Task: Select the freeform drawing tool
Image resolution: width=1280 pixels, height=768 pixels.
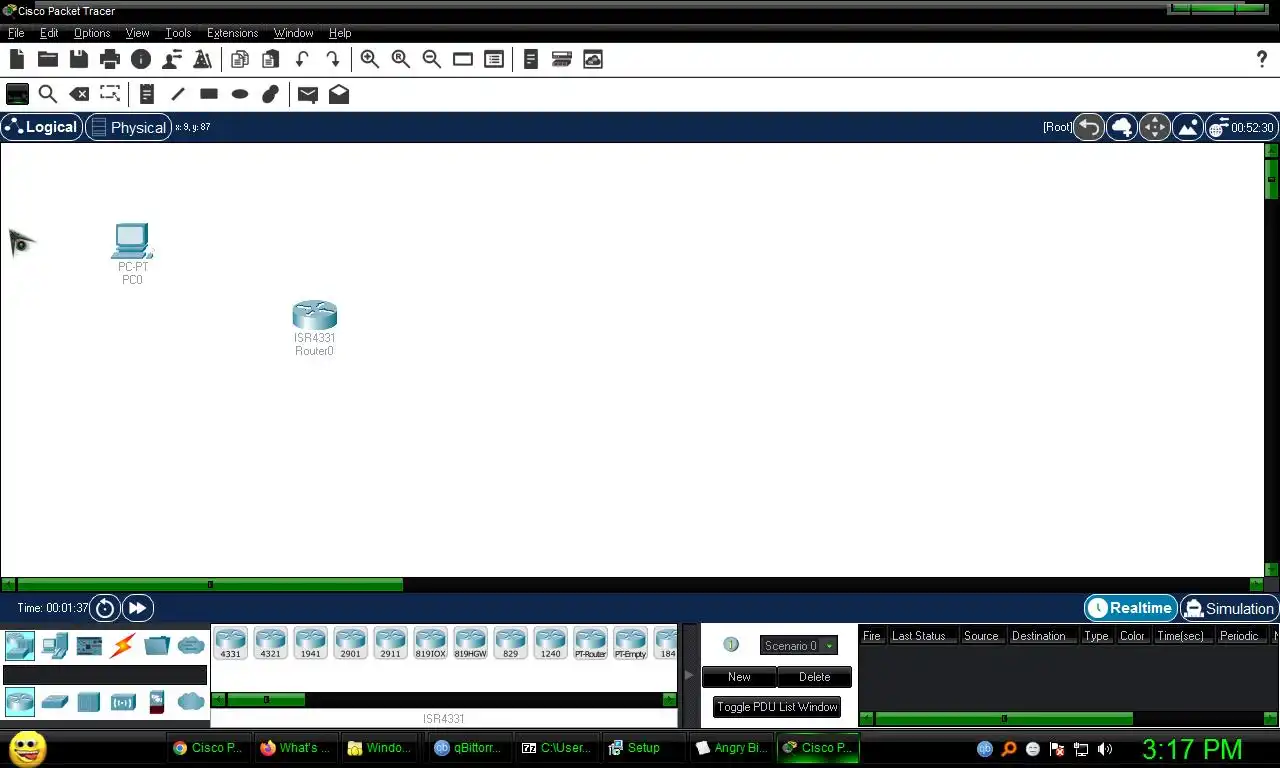Action: pyautogui.click(x=270, y=94)
